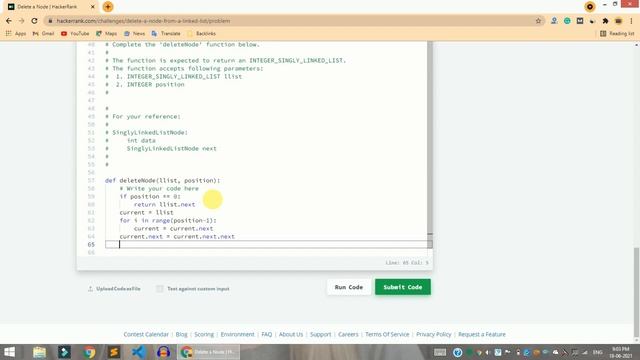The image size is (640, 360).
Task: Open the on-screen keyboard tray icon
Action: [440, 352]
